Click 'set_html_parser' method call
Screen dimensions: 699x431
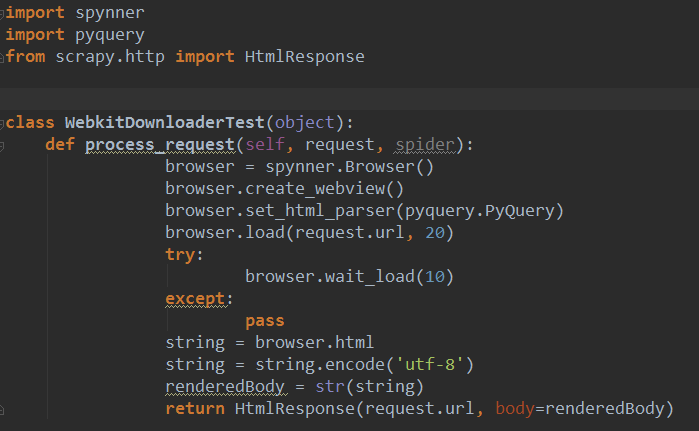tap(320, 211)
